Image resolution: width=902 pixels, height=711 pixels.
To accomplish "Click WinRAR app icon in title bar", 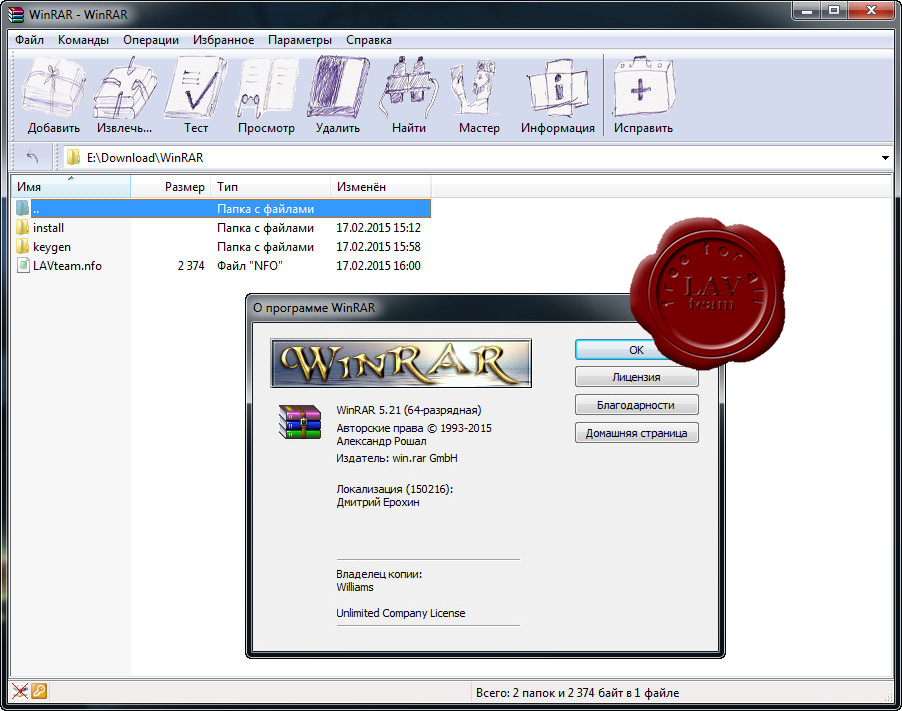I will (x=16, y=14).
